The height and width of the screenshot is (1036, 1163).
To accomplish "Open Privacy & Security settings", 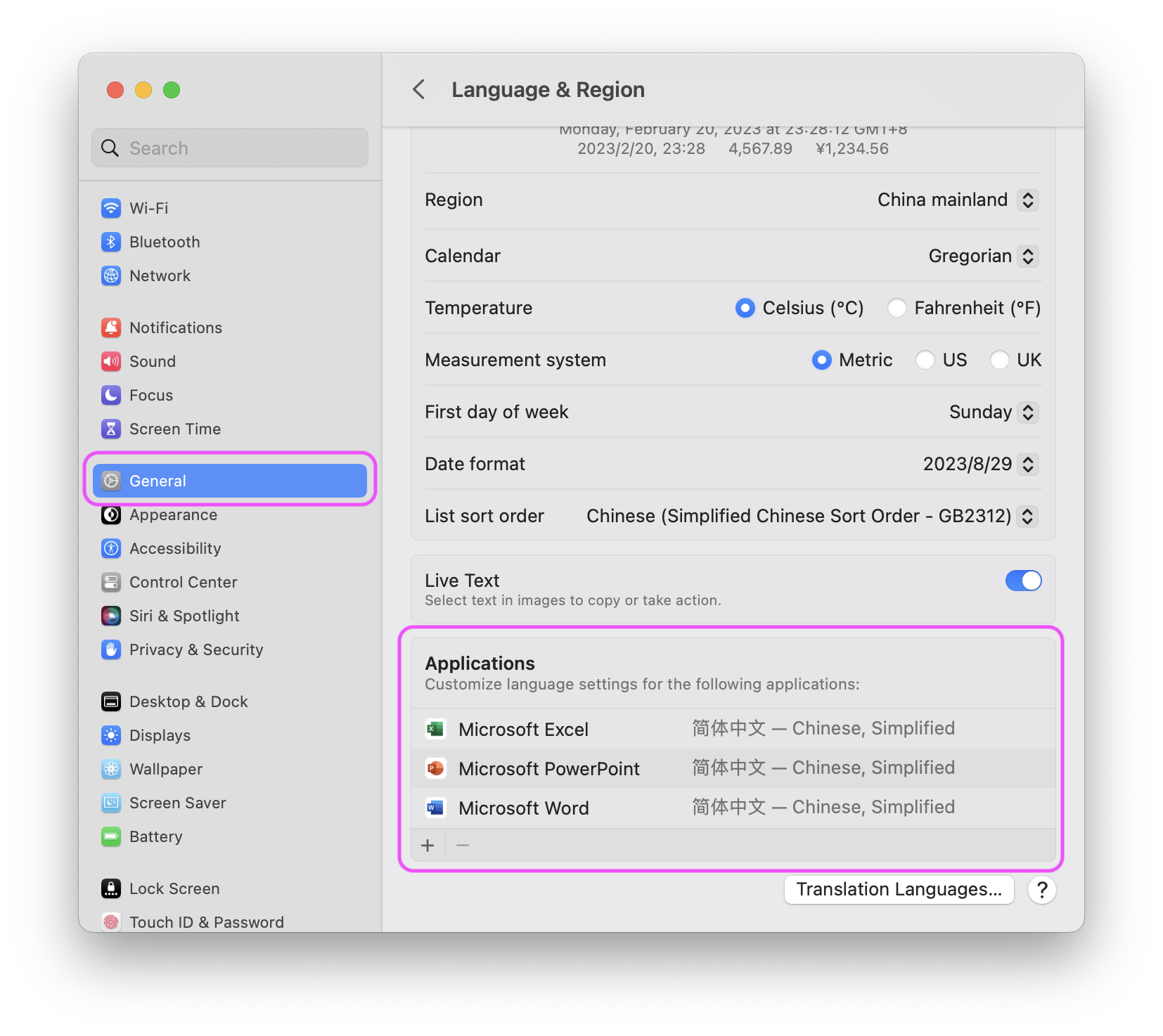I will pos(196,649).
